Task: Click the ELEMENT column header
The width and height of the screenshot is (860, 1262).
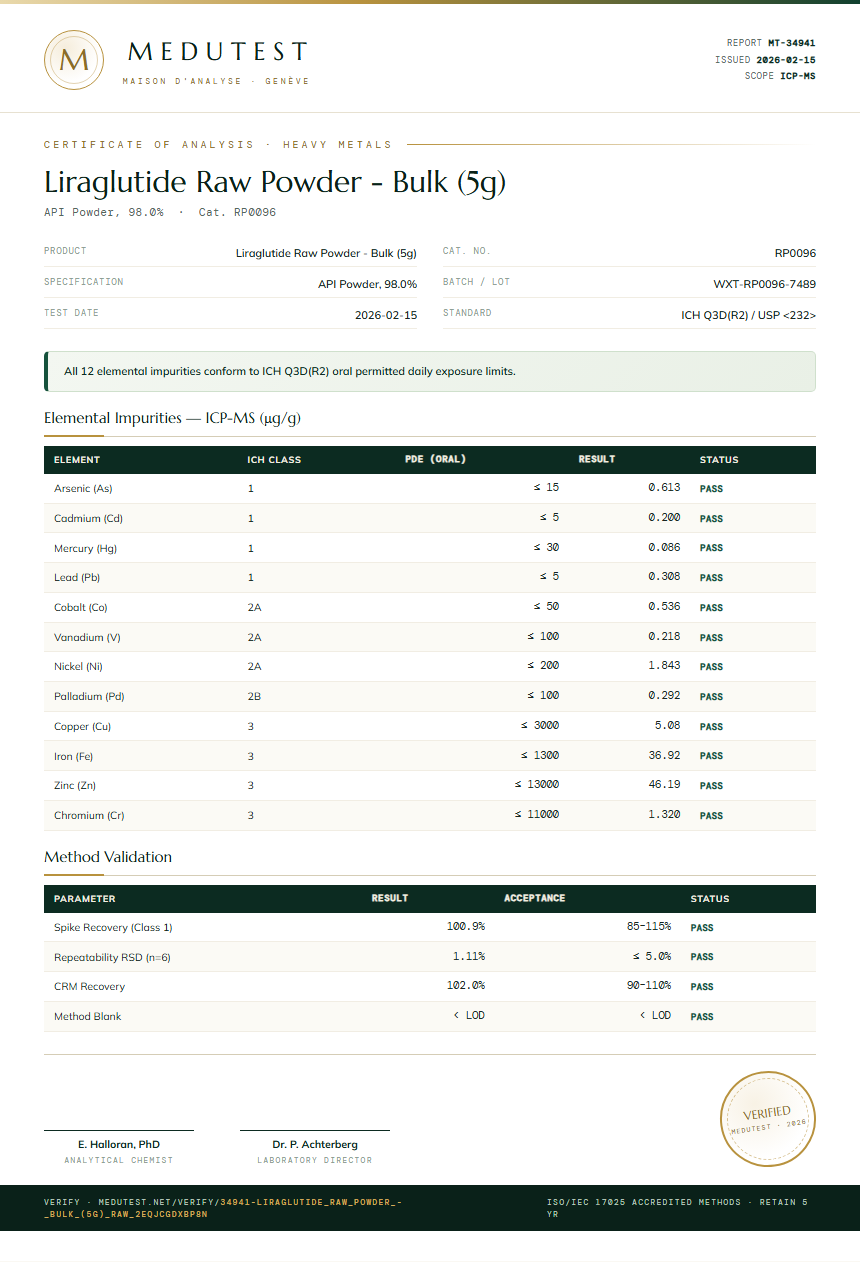Action: click(x=77, y=460)
